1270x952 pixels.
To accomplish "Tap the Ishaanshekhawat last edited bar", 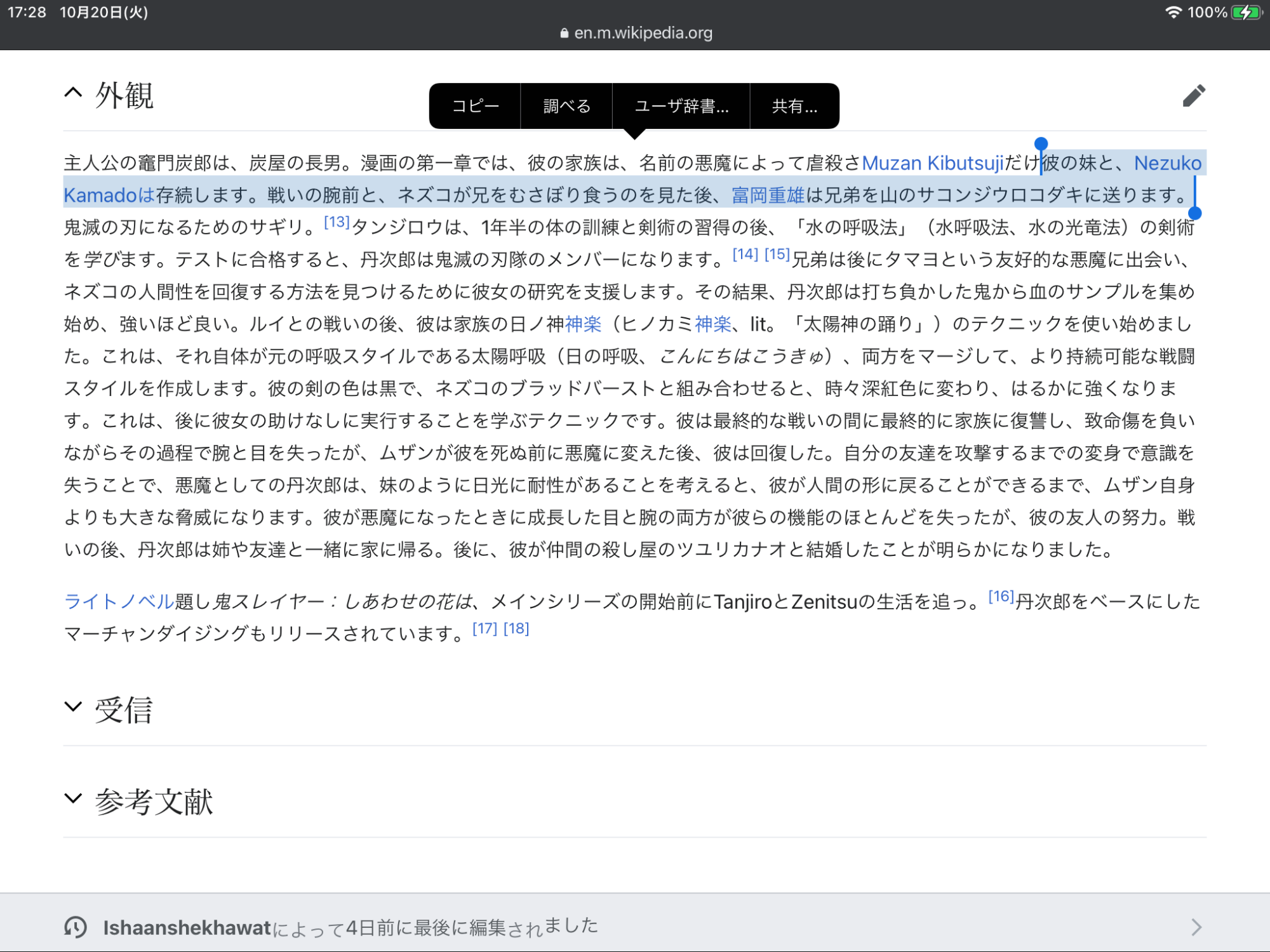I will (x=349, y=927).
